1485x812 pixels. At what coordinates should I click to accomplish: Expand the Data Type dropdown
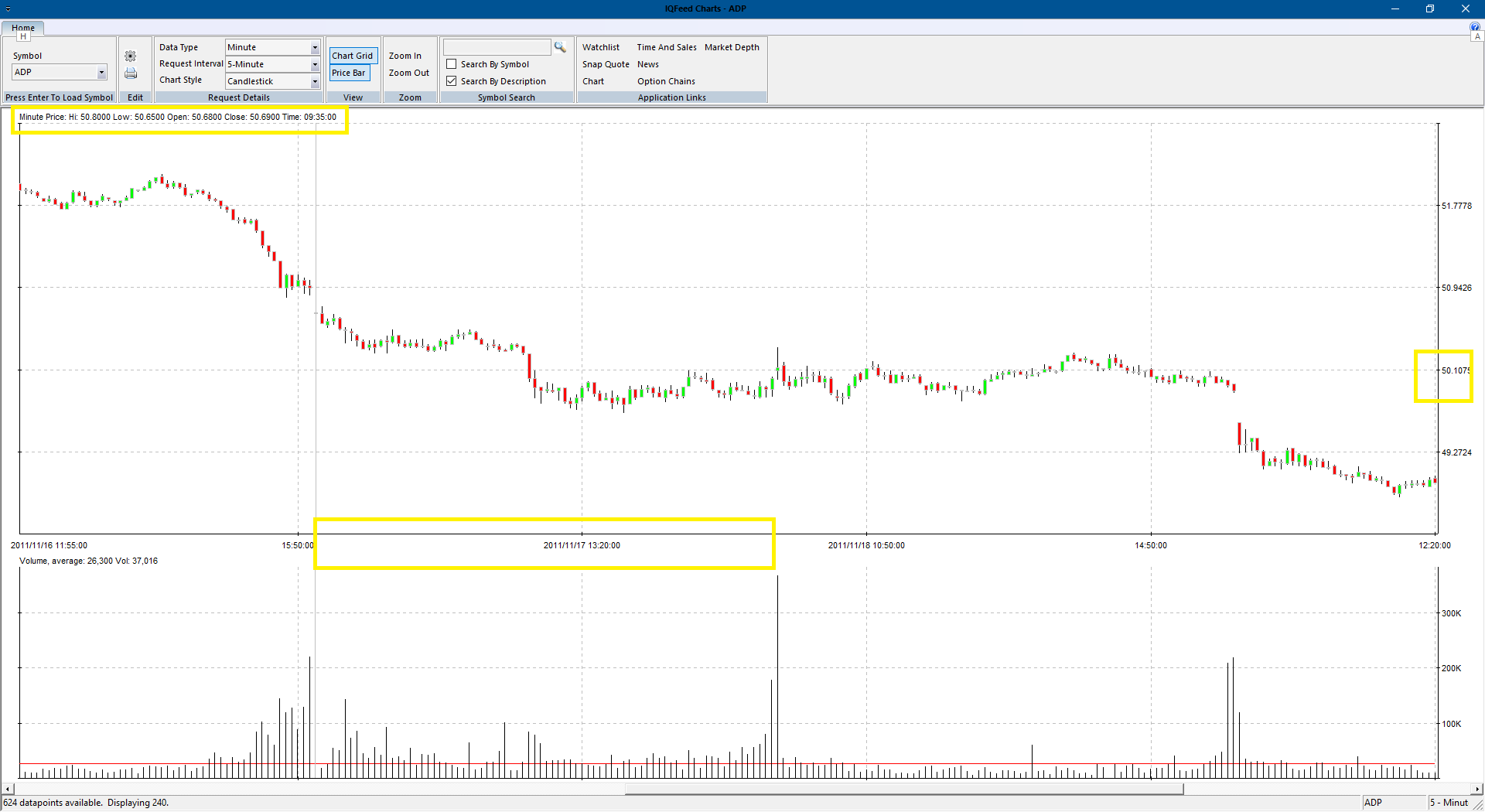click(315, 48)
